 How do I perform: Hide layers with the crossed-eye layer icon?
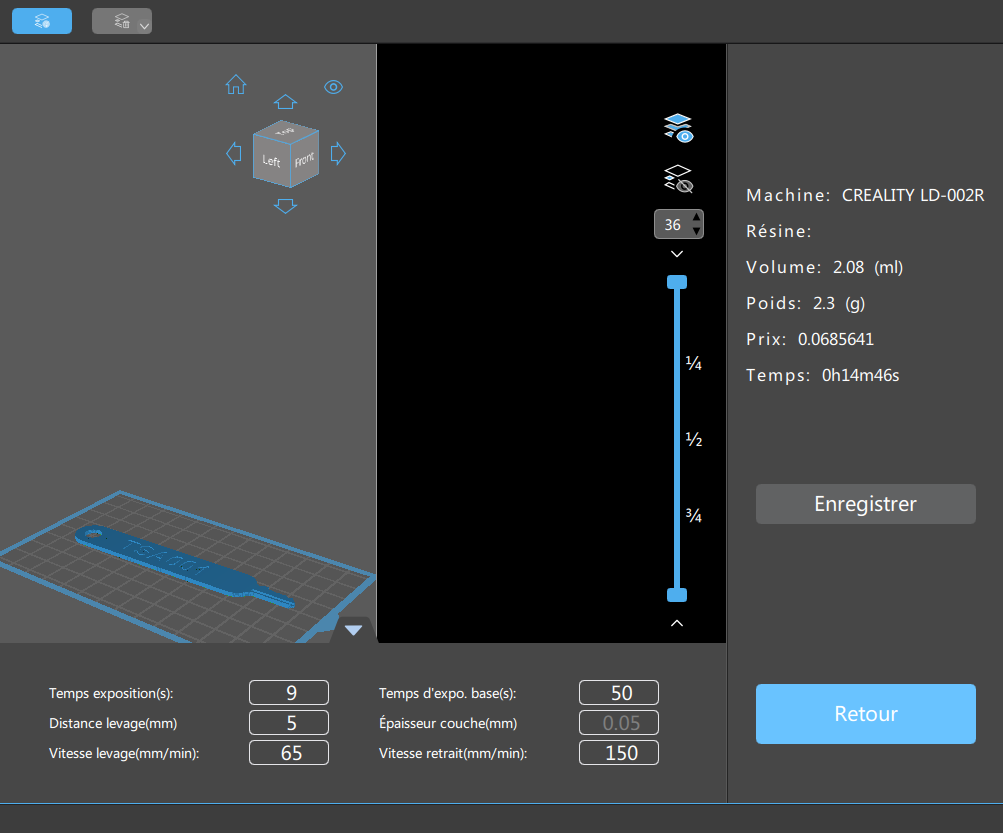678,179
